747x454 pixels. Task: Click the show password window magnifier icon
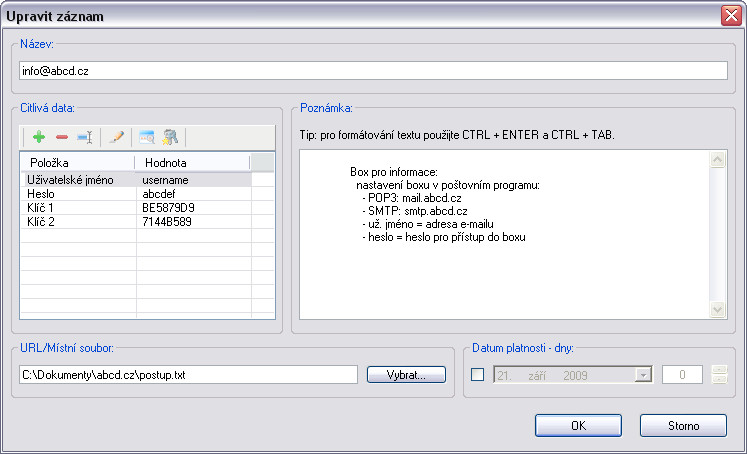147,137
